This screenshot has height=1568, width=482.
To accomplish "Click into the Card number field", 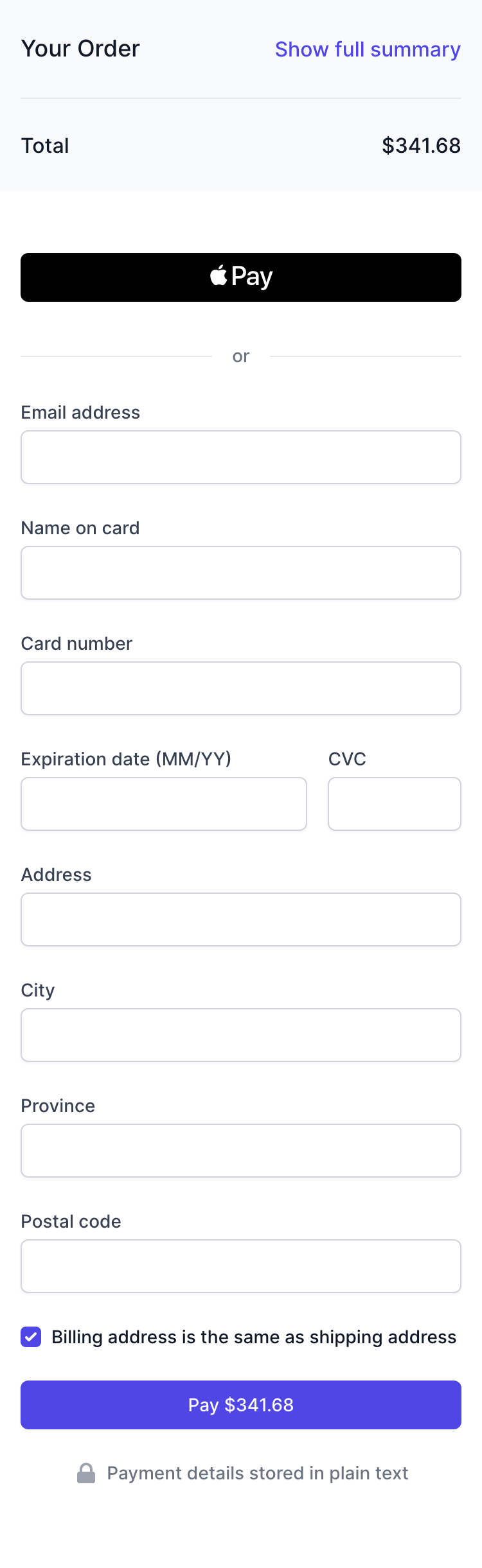I will click(x=241, y=688).
